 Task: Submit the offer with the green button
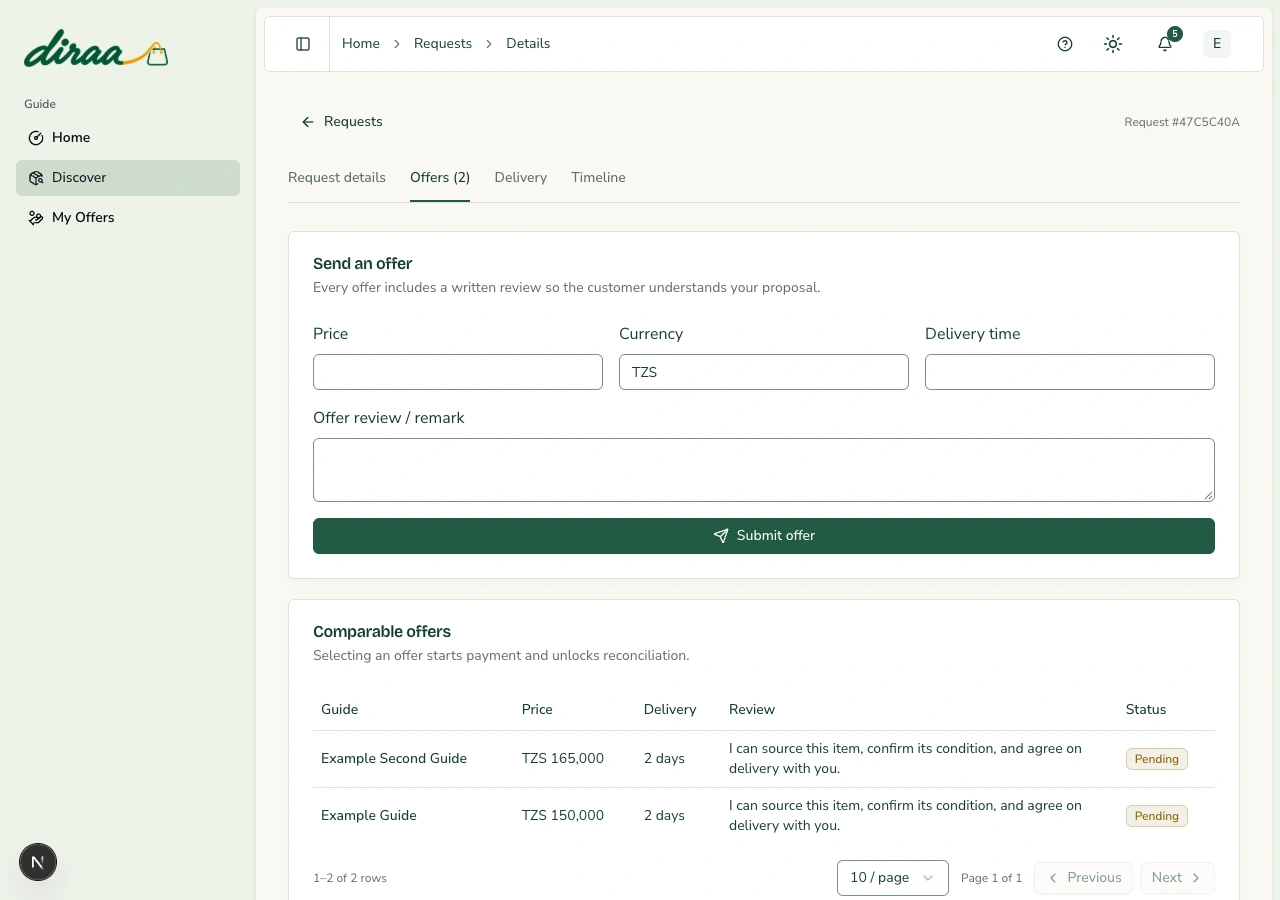[x=764, y=536]
